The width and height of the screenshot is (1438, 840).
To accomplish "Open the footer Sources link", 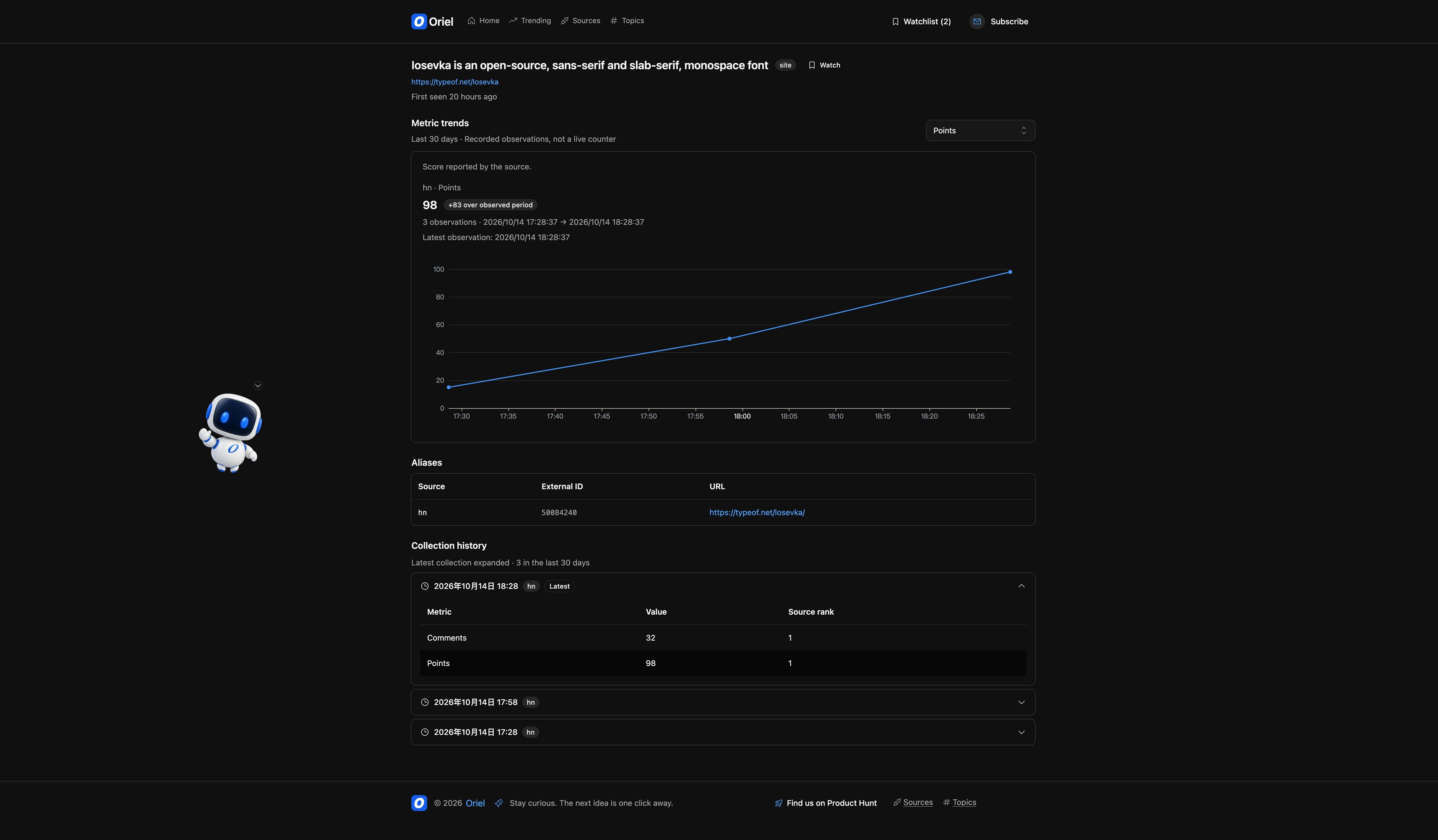I will pyautogui.click(x=913, y=802).
